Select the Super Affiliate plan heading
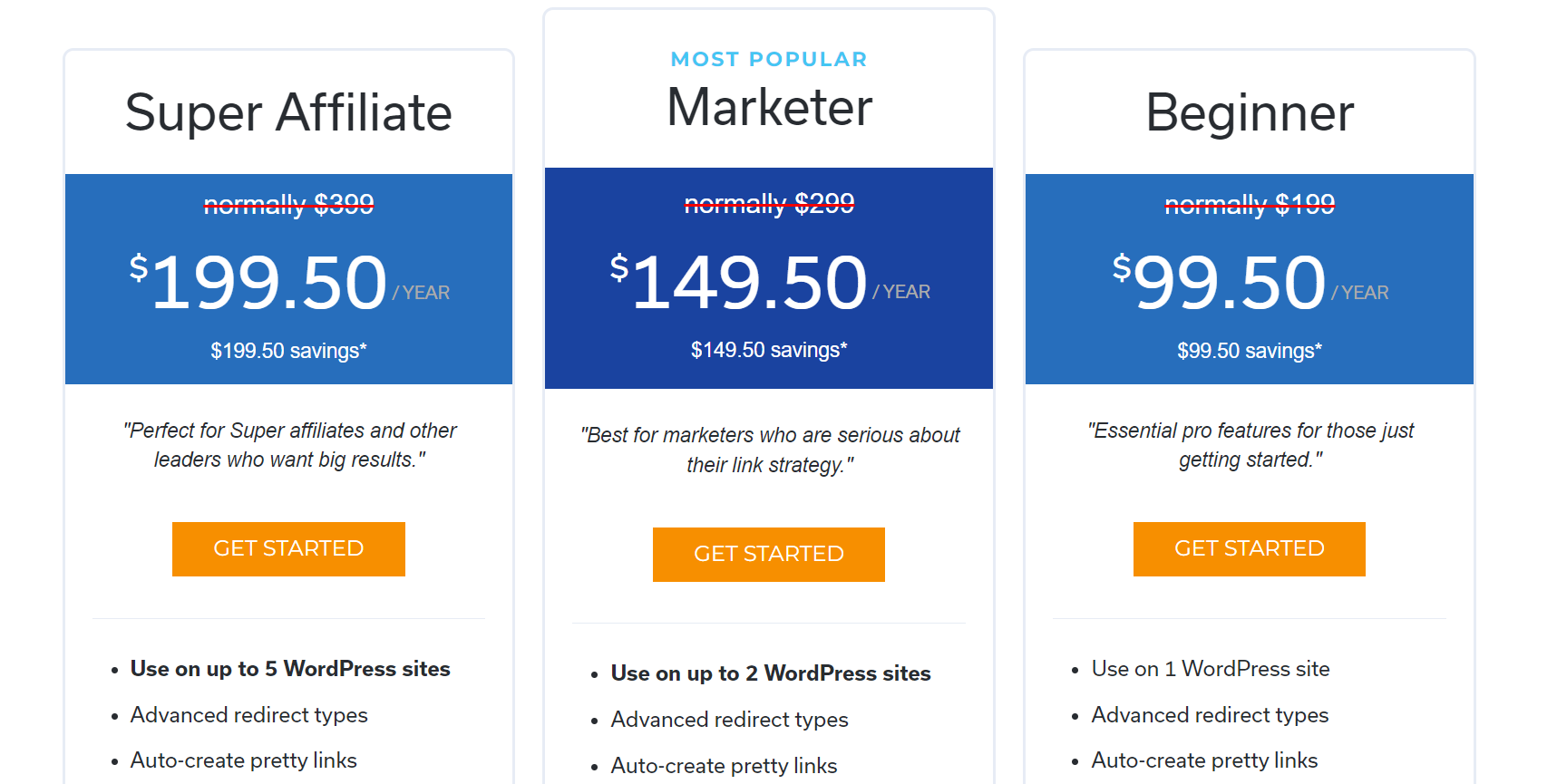1557x784 pixels. click(x=288, y=113)
